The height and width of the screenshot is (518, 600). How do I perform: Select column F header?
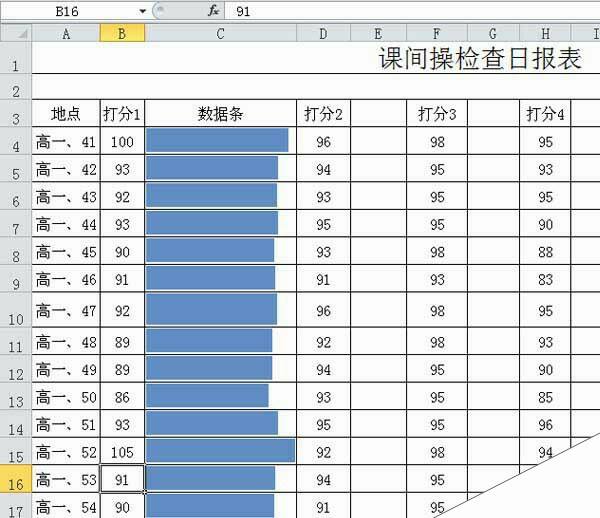click(x=437, y=33)
